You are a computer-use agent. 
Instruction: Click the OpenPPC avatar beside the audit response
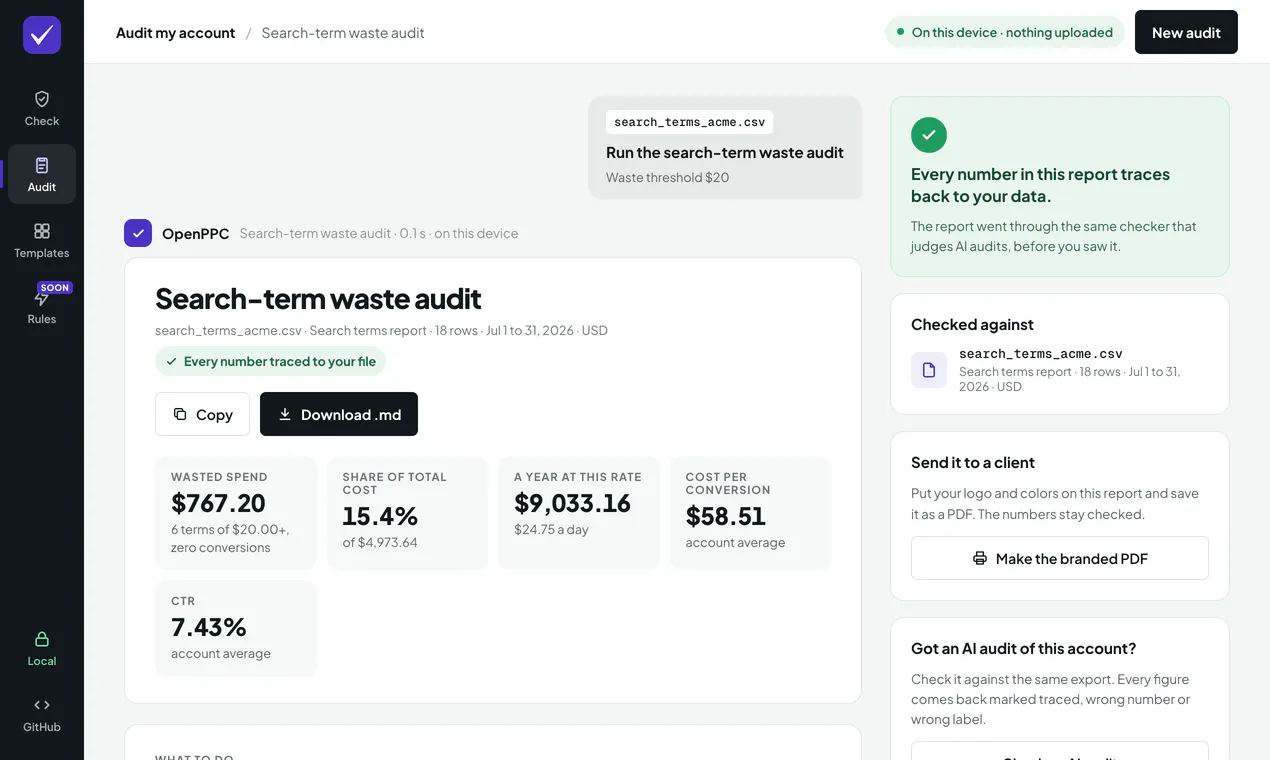[138, 233]
